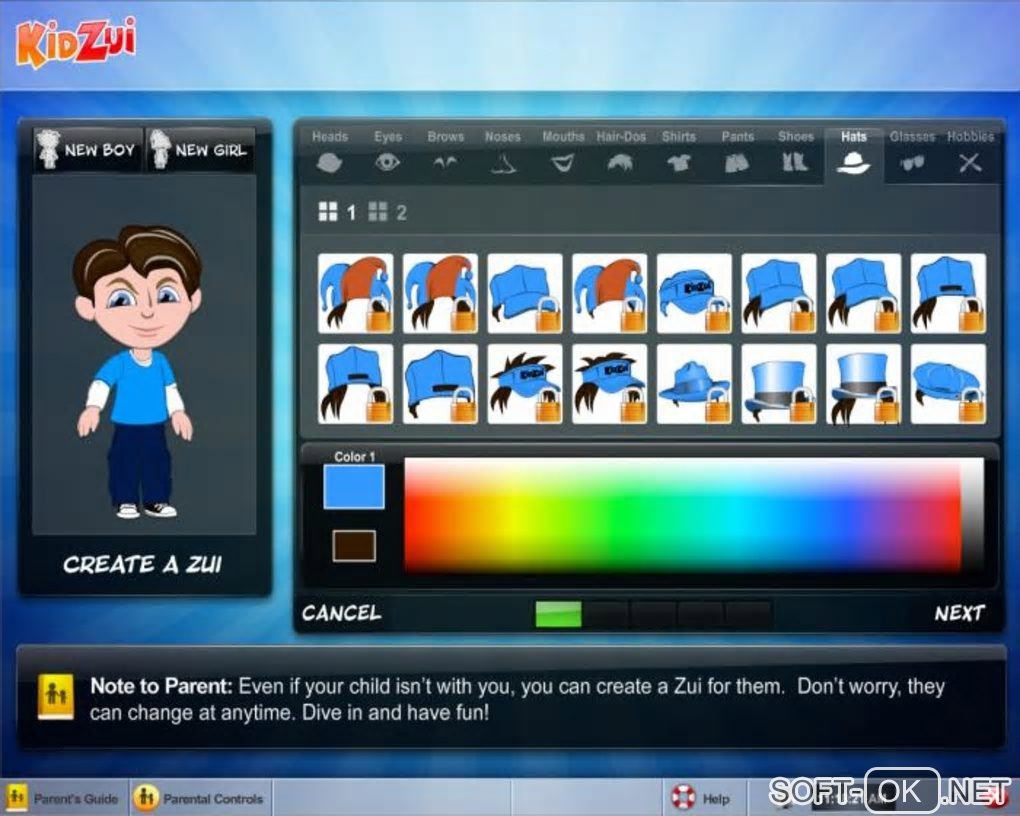Pick a color from the rainbow spectrum

tap(682, 514)
